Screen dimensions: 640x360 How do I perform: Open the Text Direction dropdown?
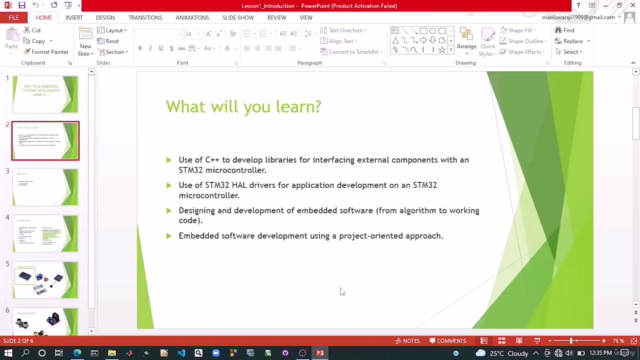[343, 30]
